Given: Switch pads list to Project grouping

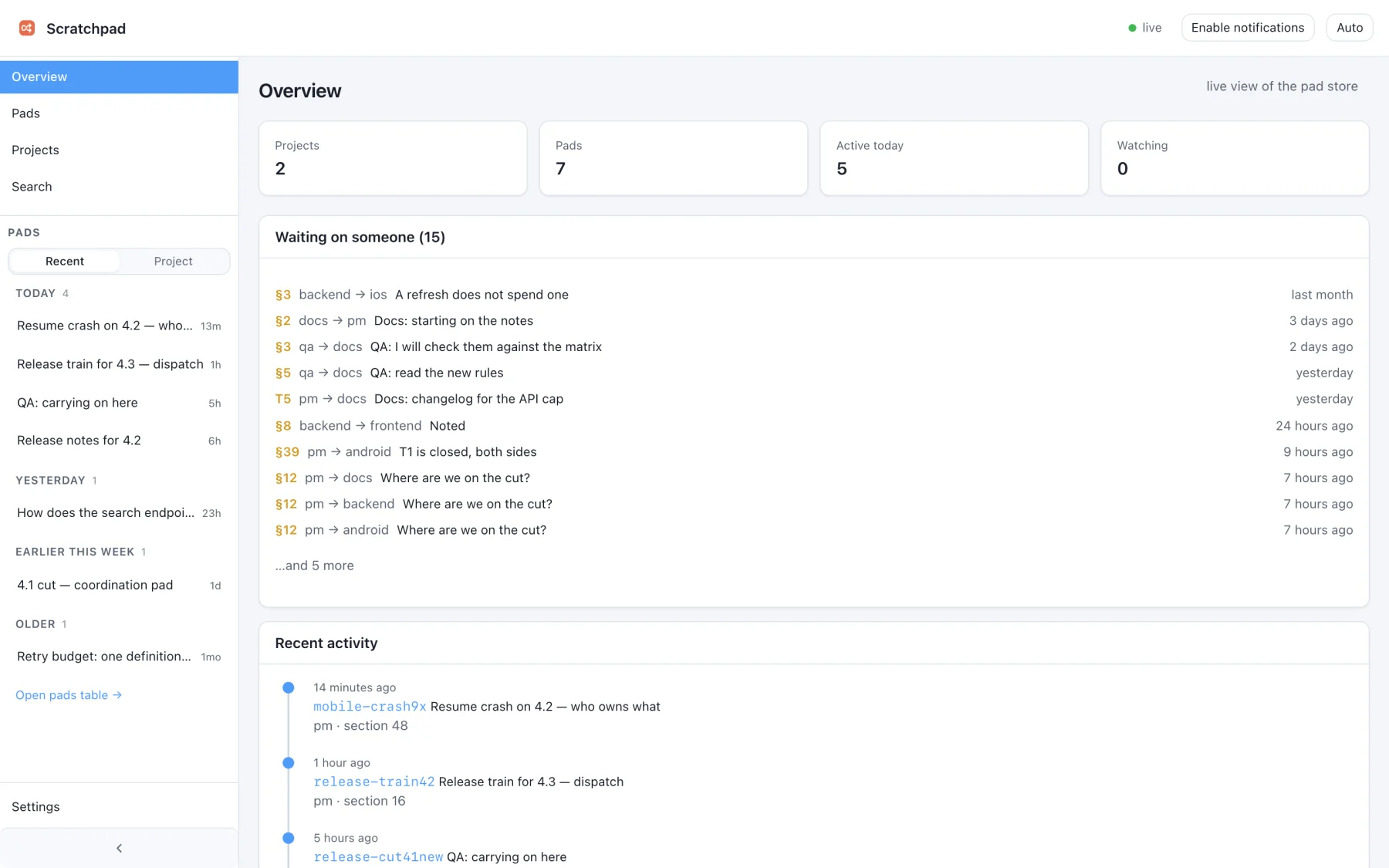Looking at the screenshot, I should (173, 262).
